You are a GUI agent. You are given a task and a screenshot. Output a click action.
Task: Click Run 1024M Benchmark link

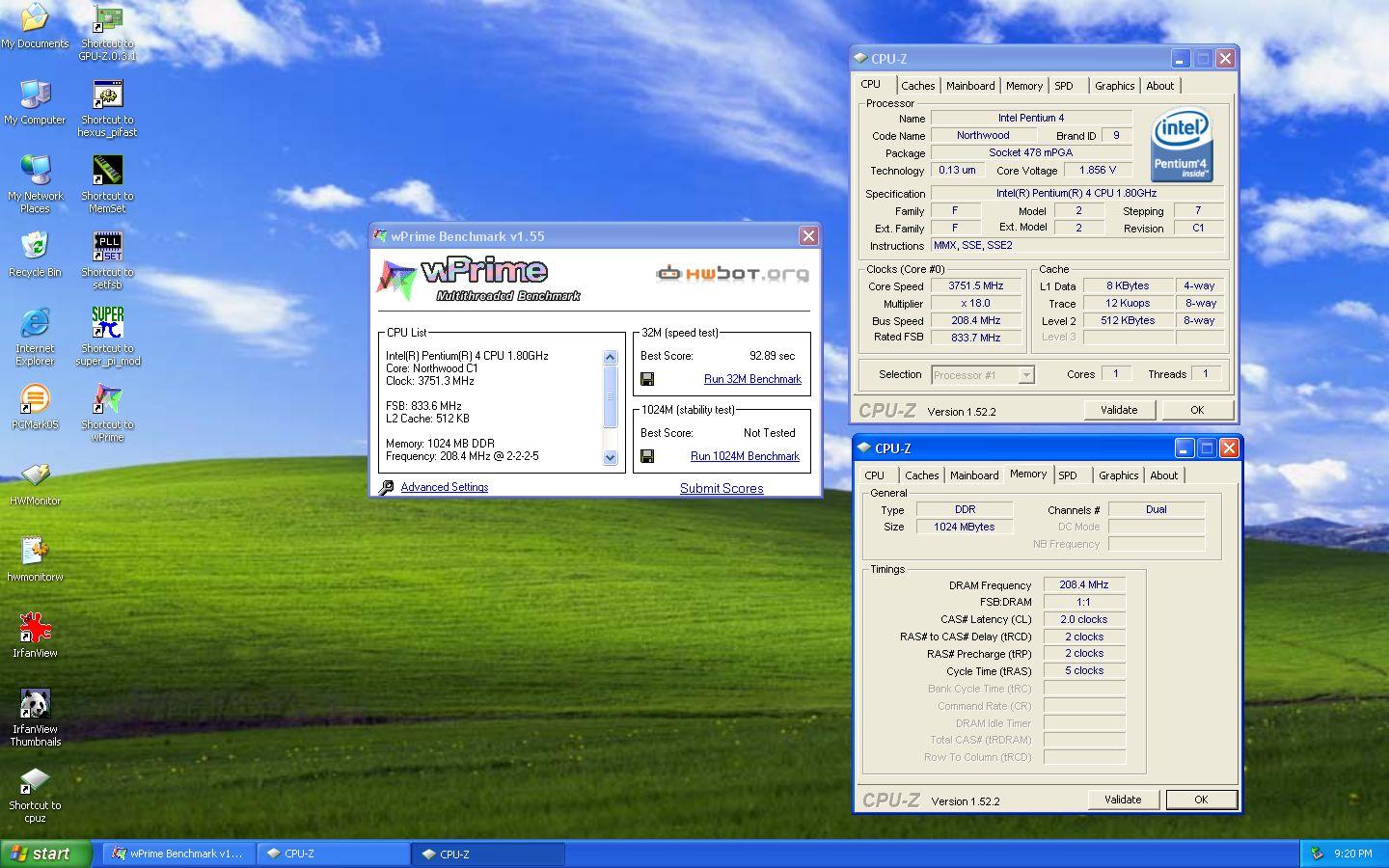pos(745,456)
